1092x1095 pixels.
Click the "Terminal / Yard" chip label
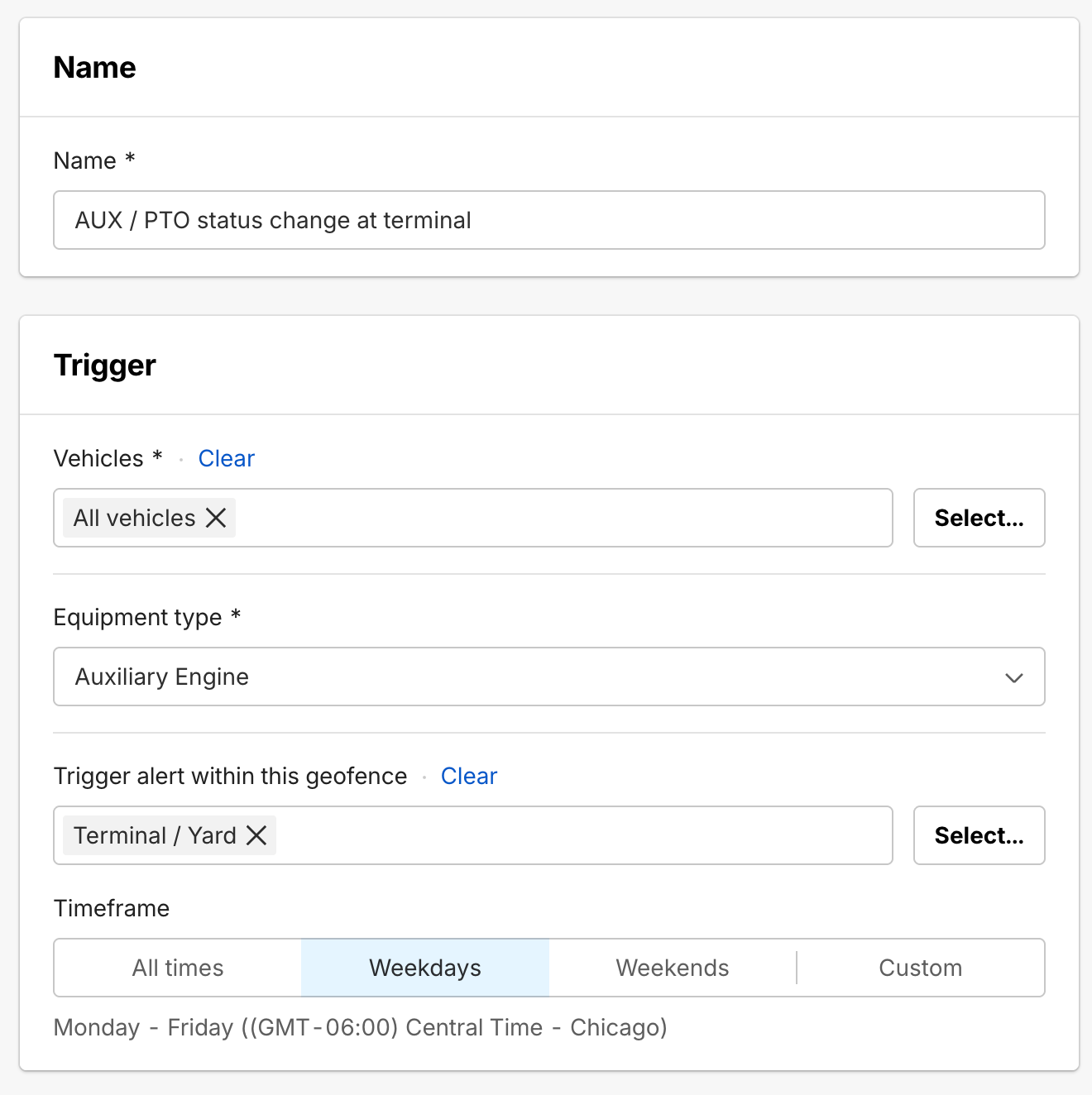tap(155, 835)
